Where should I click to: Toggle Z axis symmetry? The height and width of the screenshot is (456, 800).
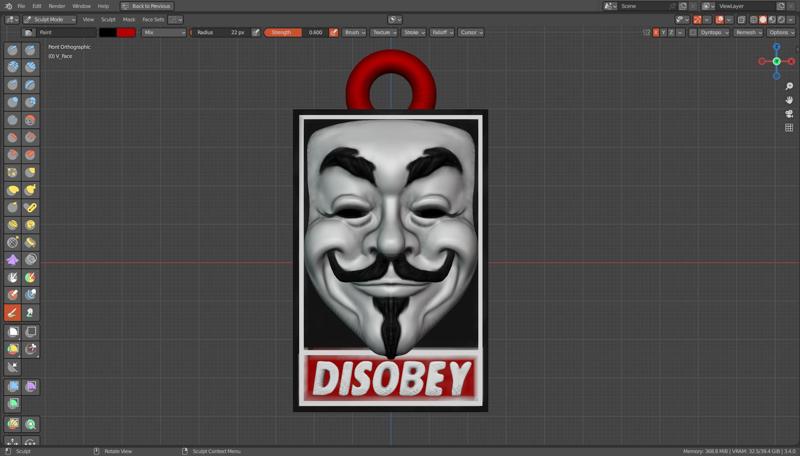click(671, 33)
